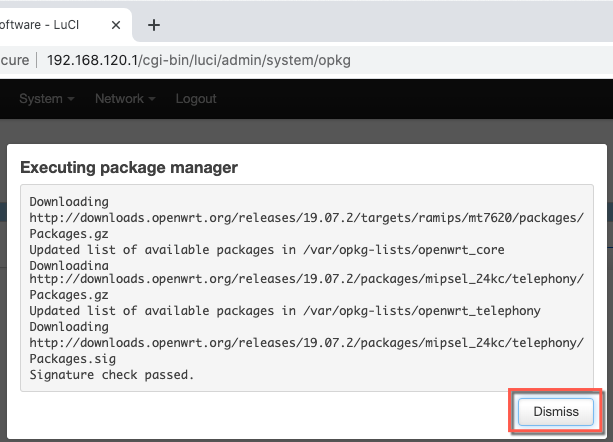Click the address bar URL
This screenshot has width=613, height=442.
[199, 60]
